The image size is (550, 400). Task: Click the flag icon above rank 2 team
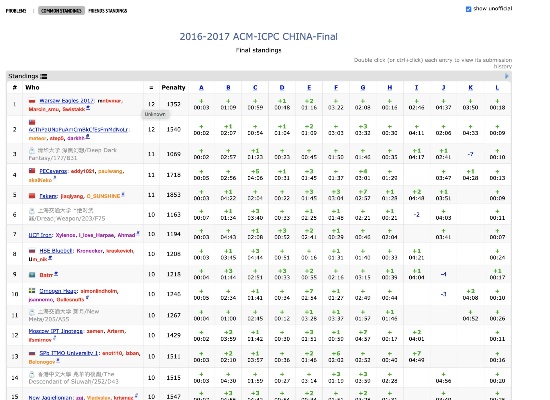point(32,122)
